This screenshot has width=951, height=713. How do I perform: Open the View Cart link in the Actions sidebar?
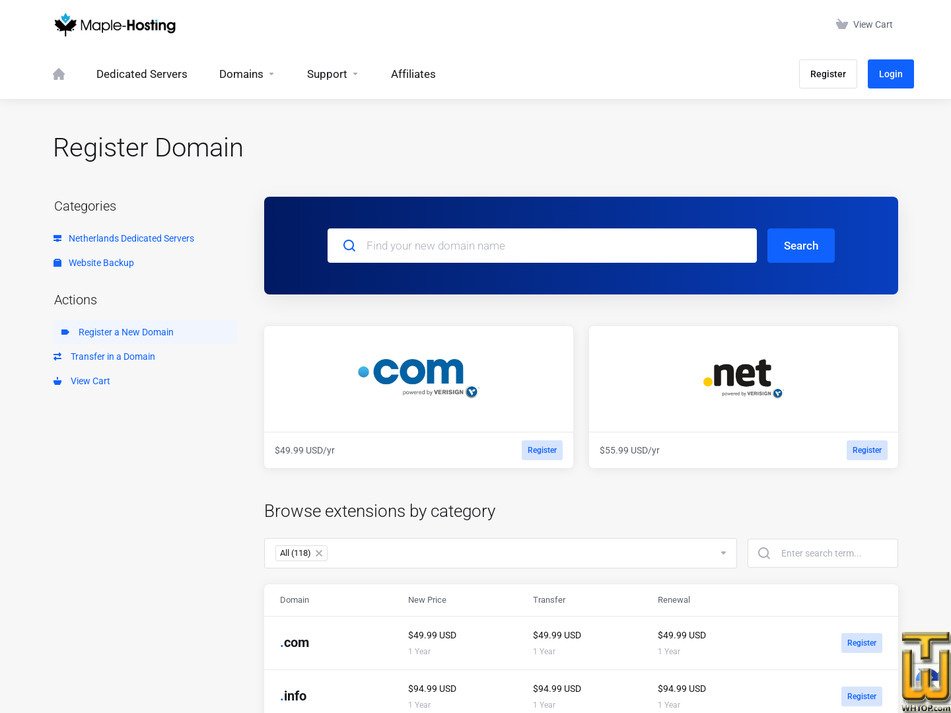pos(90,381)
